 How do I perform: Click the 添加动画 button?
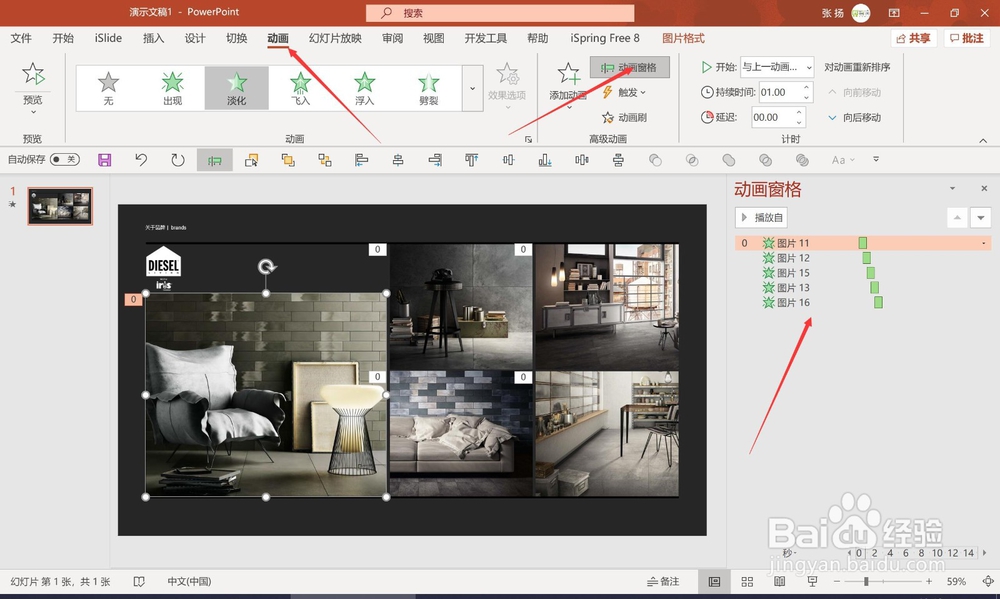[568, 83]
